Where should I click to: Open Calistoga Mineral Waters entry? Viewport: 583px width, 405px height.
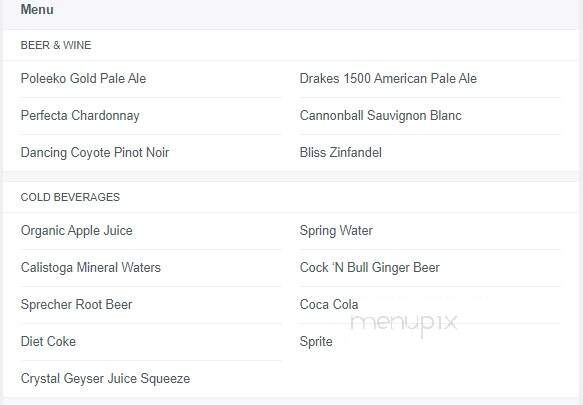point(91,267)
